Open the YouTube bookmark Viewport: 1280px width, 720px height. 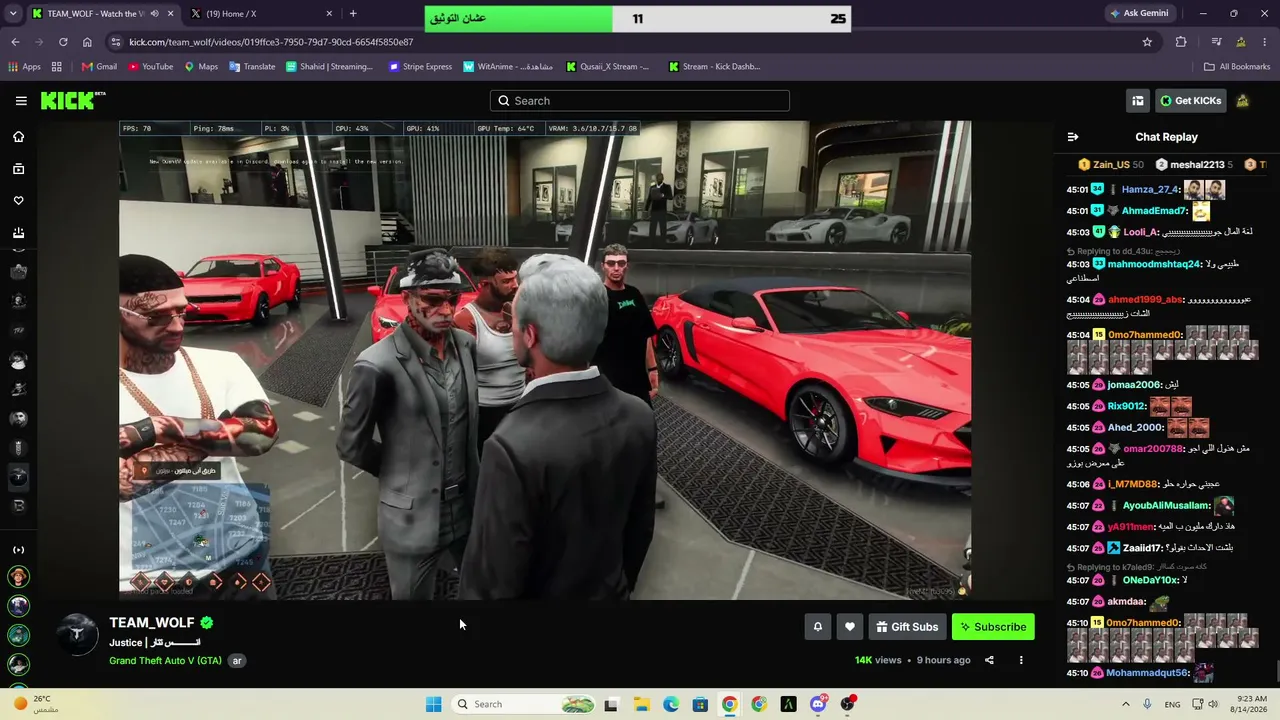point(150,67)
